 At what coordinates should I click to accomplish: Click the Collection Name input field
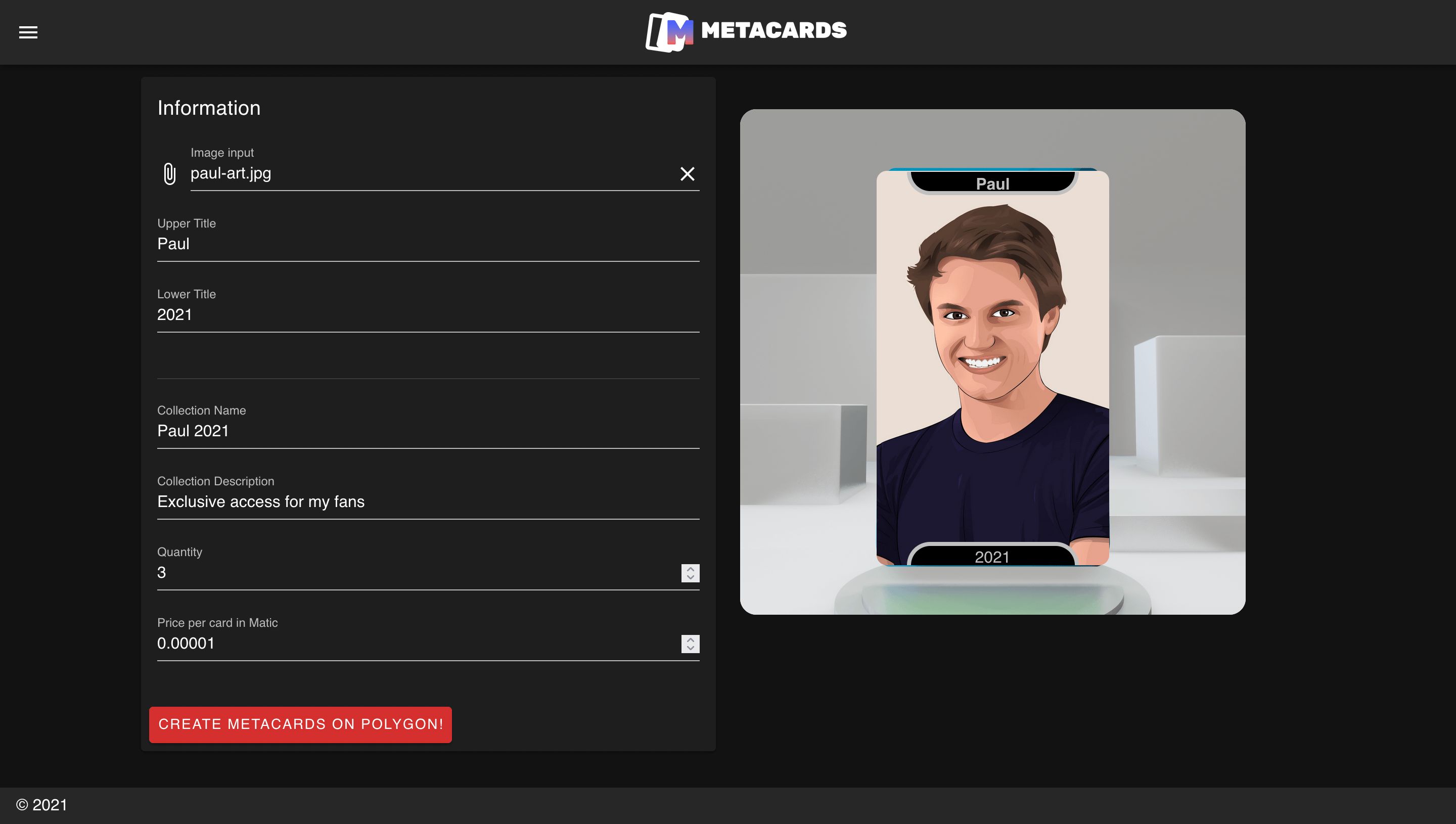[428, 431]
